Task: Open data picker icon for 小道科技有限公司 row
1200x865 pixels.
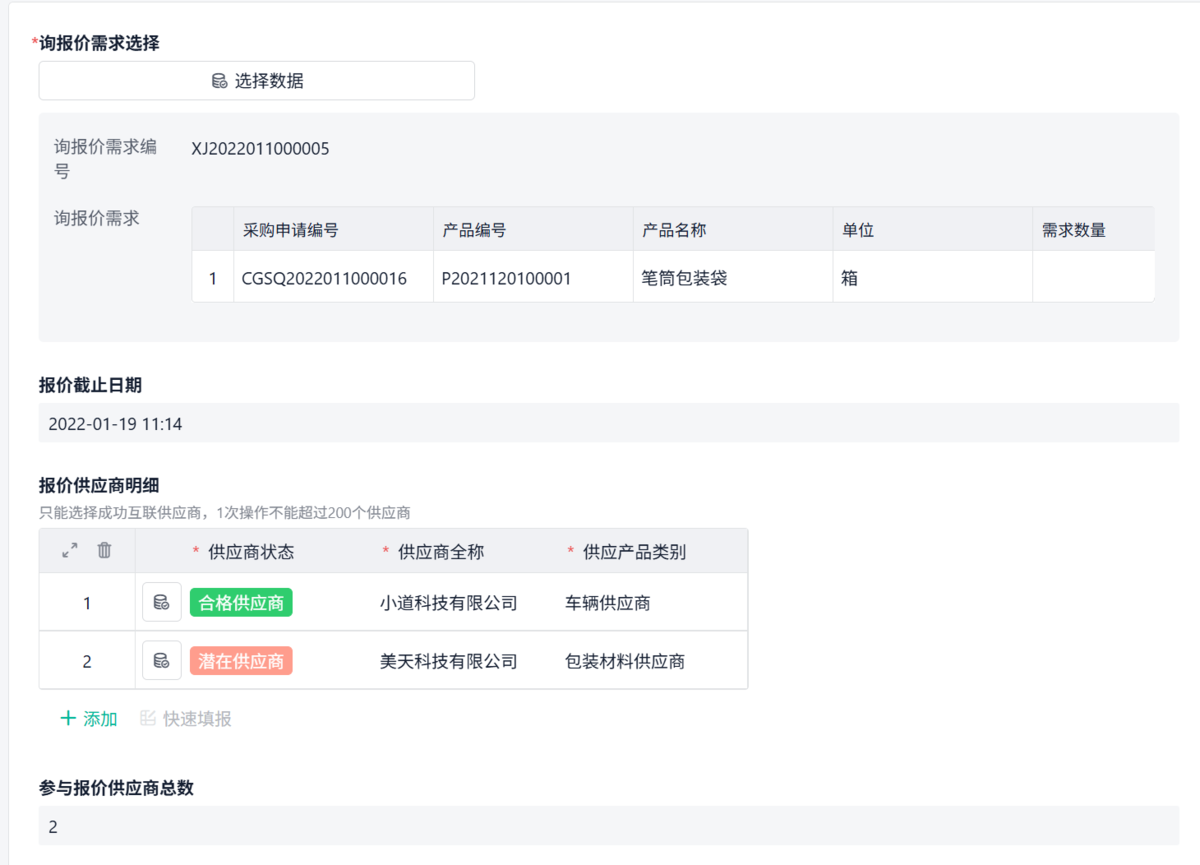Action: 161,603
